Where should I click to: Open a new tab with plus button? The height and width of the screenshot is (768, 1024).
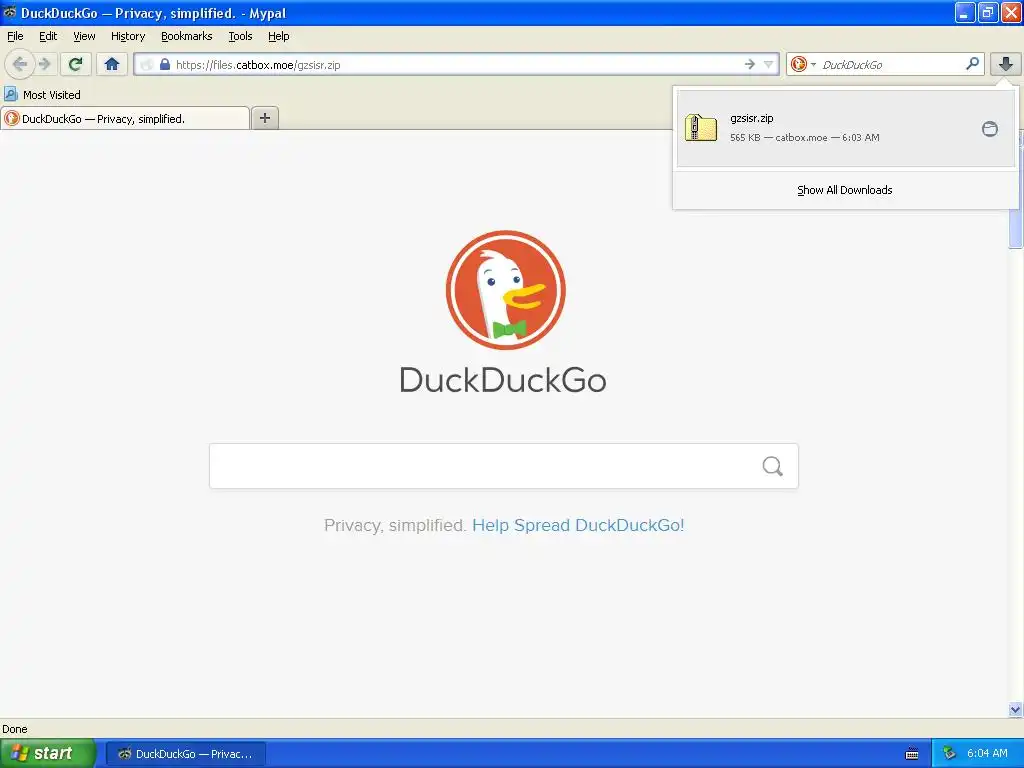tap(264, 118)
